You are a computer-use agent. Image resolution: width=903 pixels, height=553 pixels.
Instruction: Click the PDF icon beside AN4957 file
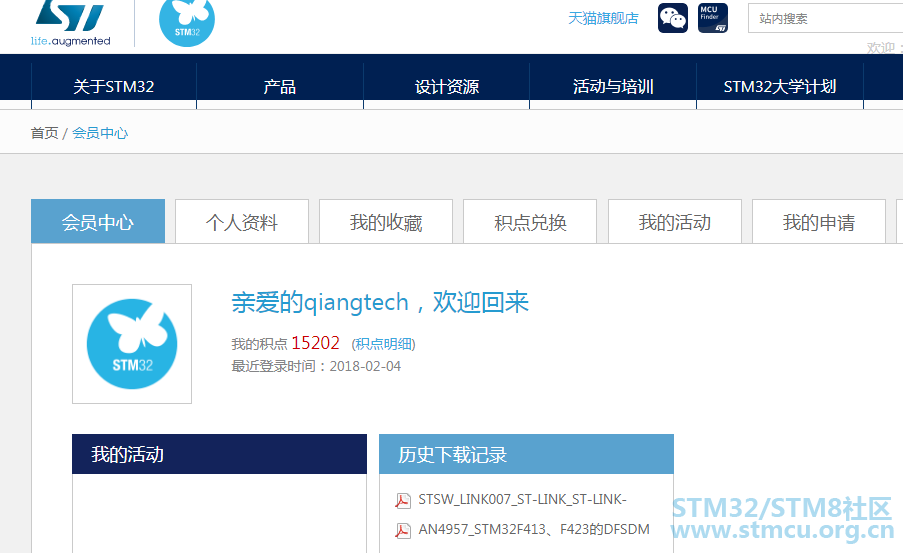[x=403, y=530]
